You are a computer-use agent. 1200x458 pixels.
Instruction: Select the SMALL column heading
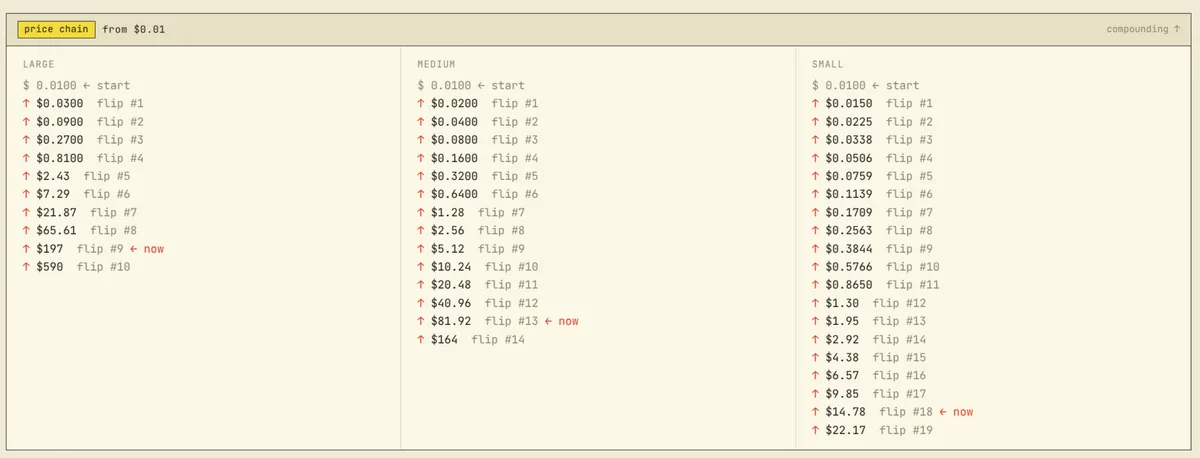tap(828, 64)
